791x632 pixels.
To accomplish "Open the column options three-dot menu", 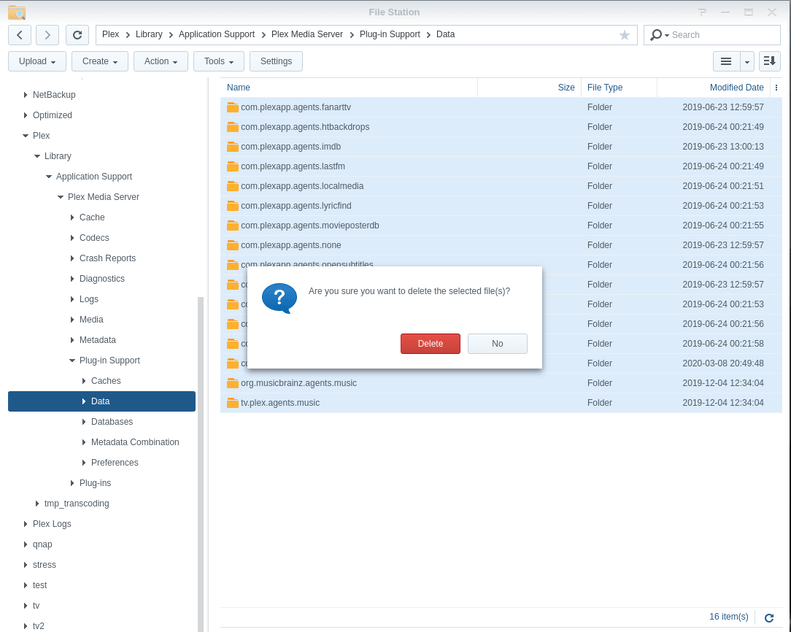I will click(776, 87).
